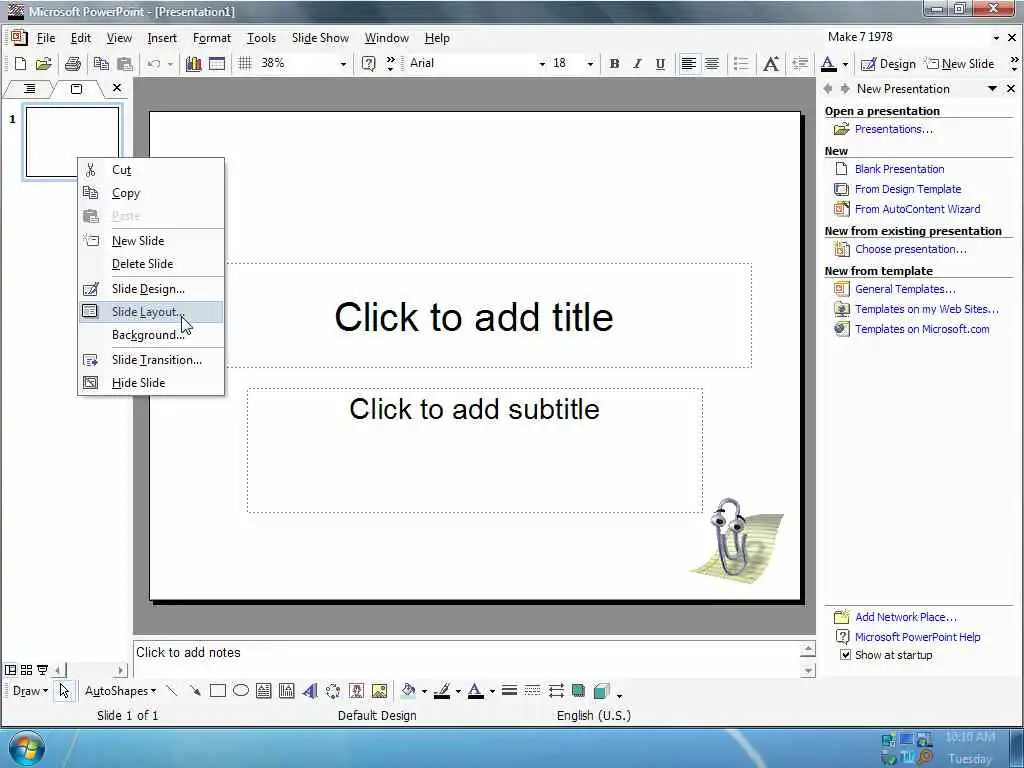Click the Print toolbar icon
The width and height of the screenshot is (1024, 768).
point(72,64)
